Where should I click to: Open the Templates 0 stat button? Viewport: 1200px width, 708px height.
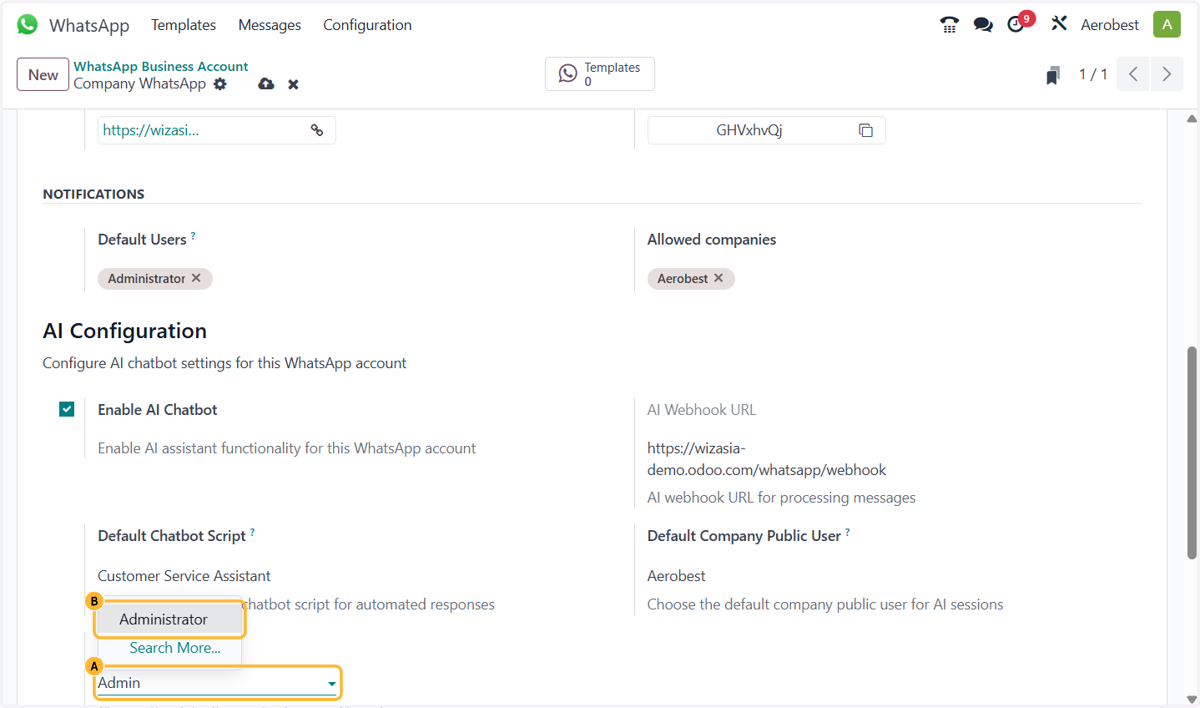pos(600,74)
